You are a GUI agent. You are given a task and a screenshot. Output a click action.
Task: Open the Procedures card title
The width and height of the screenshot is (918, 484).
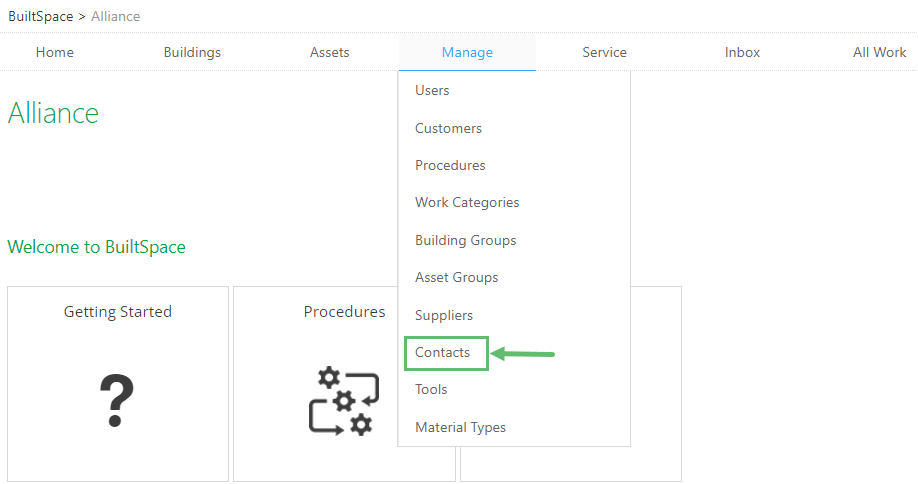344,311
